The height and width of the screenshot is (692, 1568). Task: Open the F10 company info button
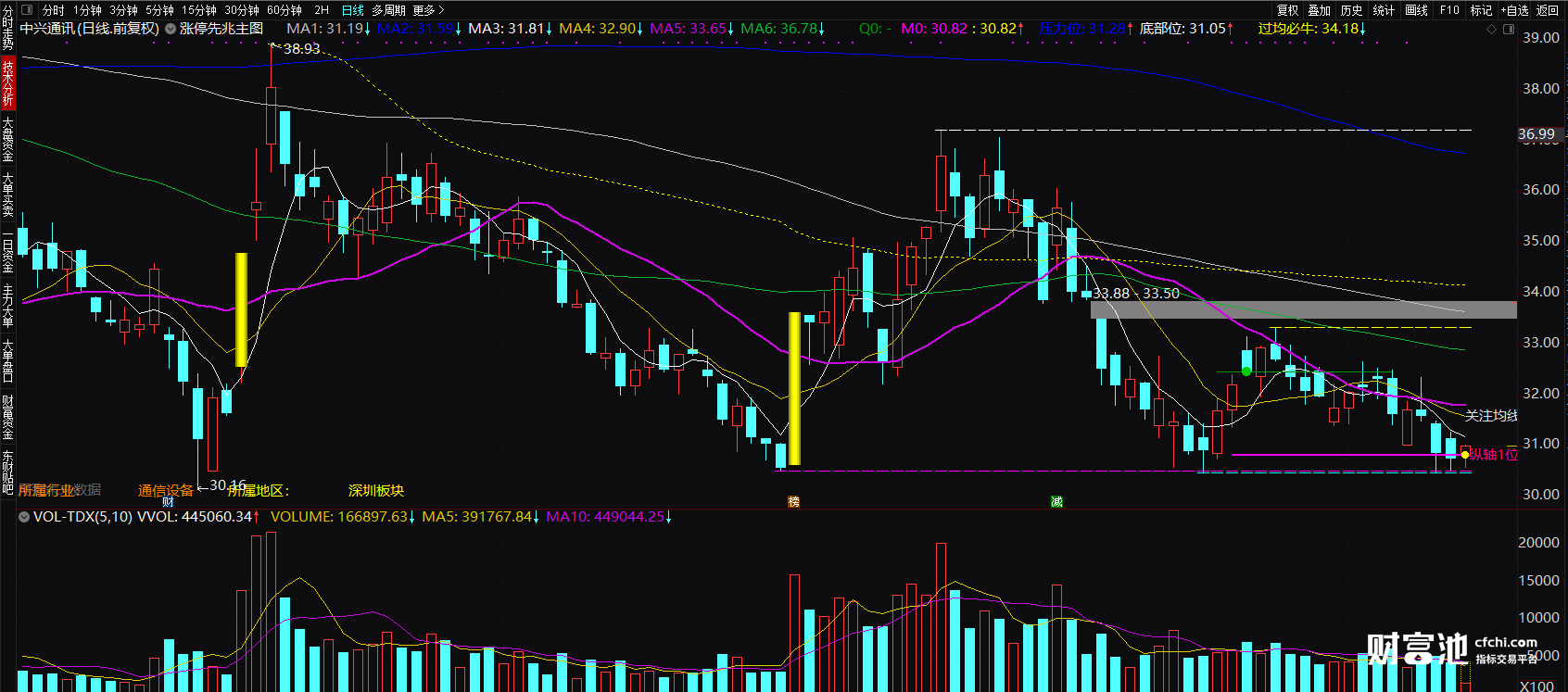(1449, 10)
